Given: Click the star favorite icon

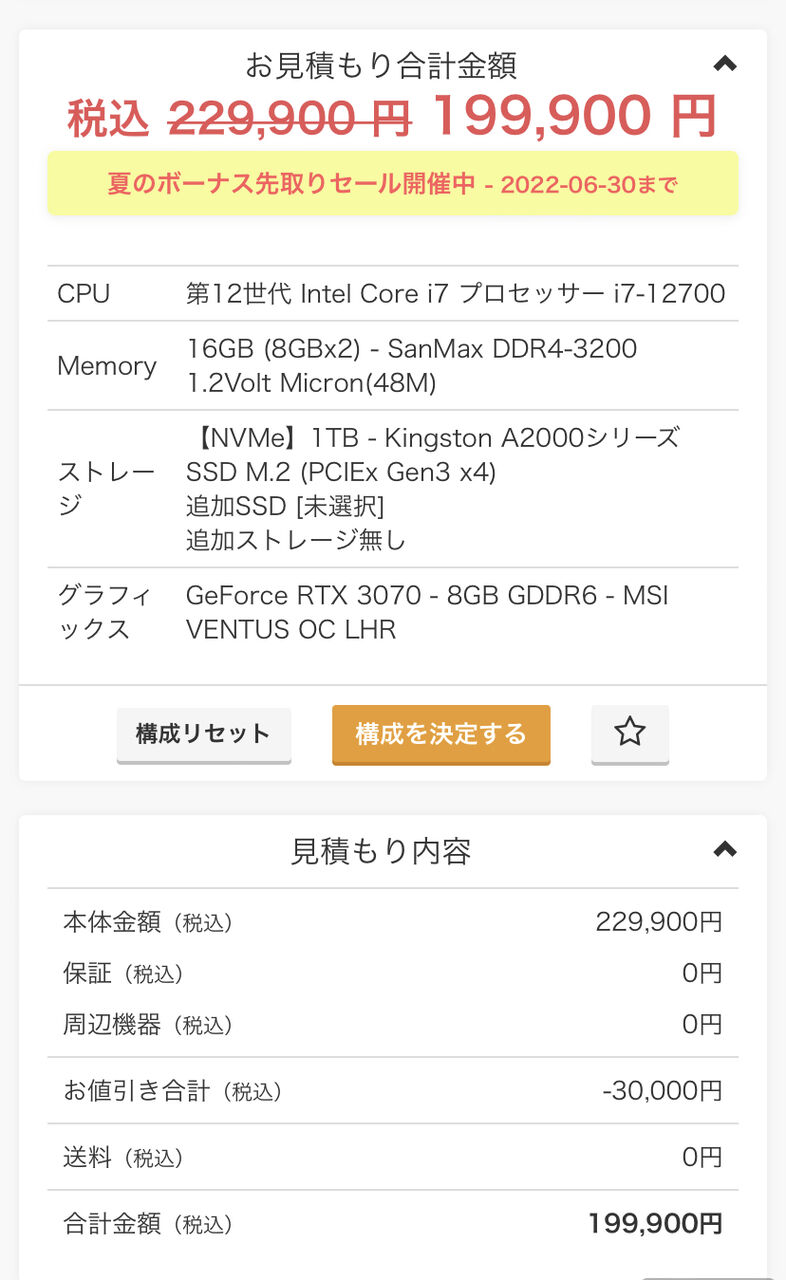Looking at the screenshot, I should click(x=629, y=733).
